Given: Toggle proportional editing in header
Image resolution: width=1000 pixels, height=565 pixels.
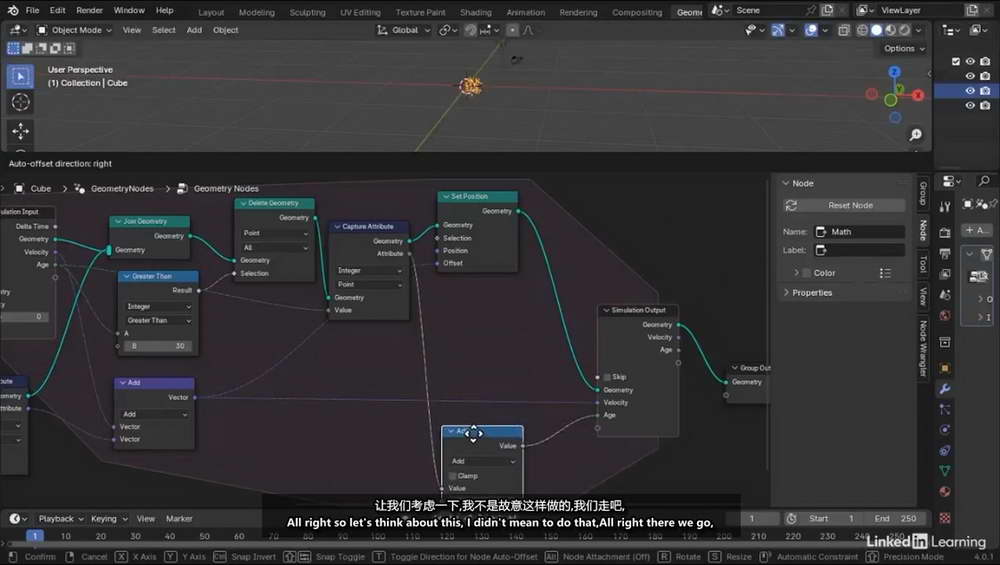Looking at the screenshot, I should [512, 30].
